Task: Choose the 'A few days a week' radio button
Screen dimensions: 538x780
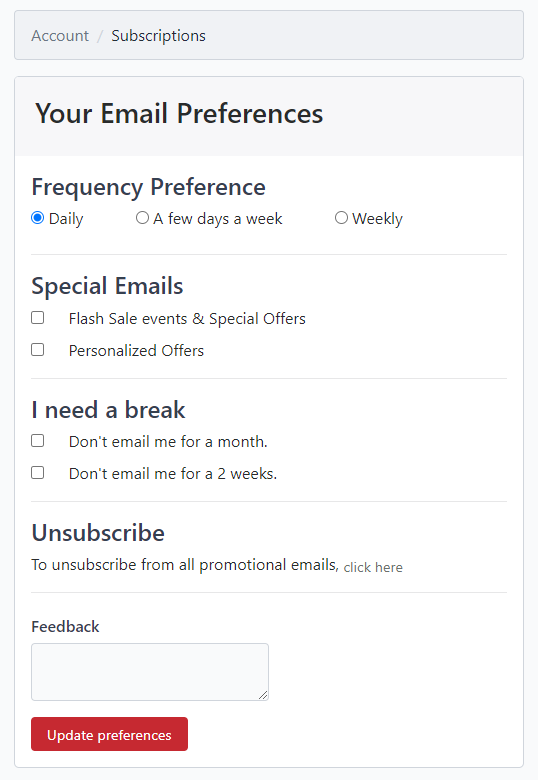Action: pyautogui.click(x=142, y=218)
